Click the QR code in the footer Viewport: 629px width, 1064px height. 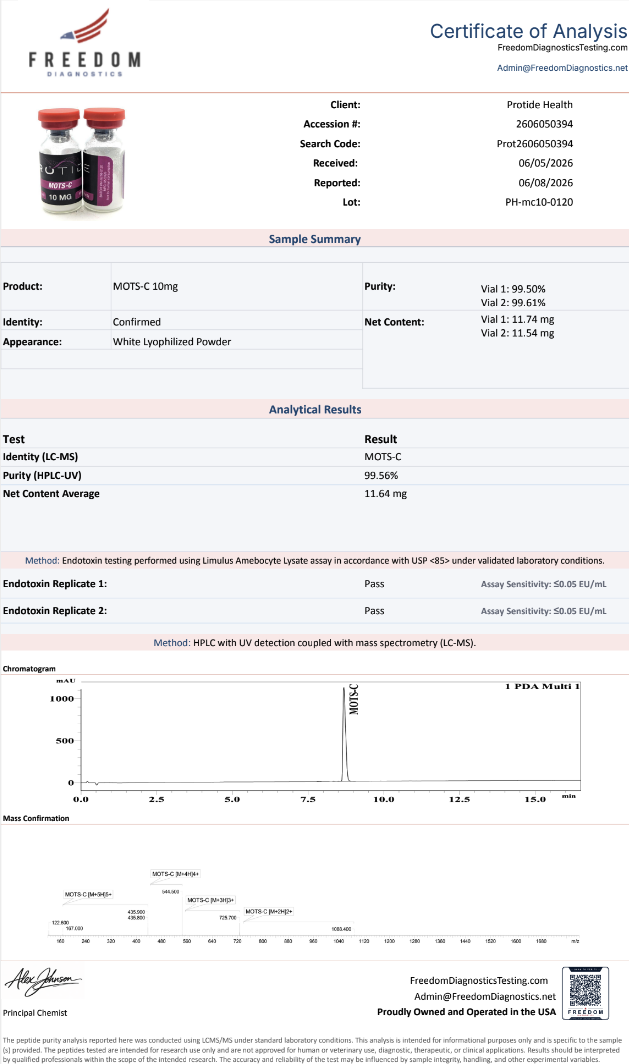[585, 993]
